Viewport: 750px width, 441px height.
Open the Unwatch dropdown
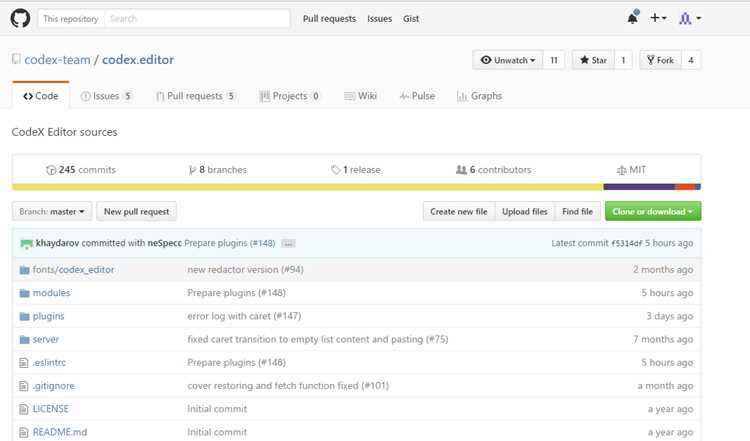pos(507,60)
